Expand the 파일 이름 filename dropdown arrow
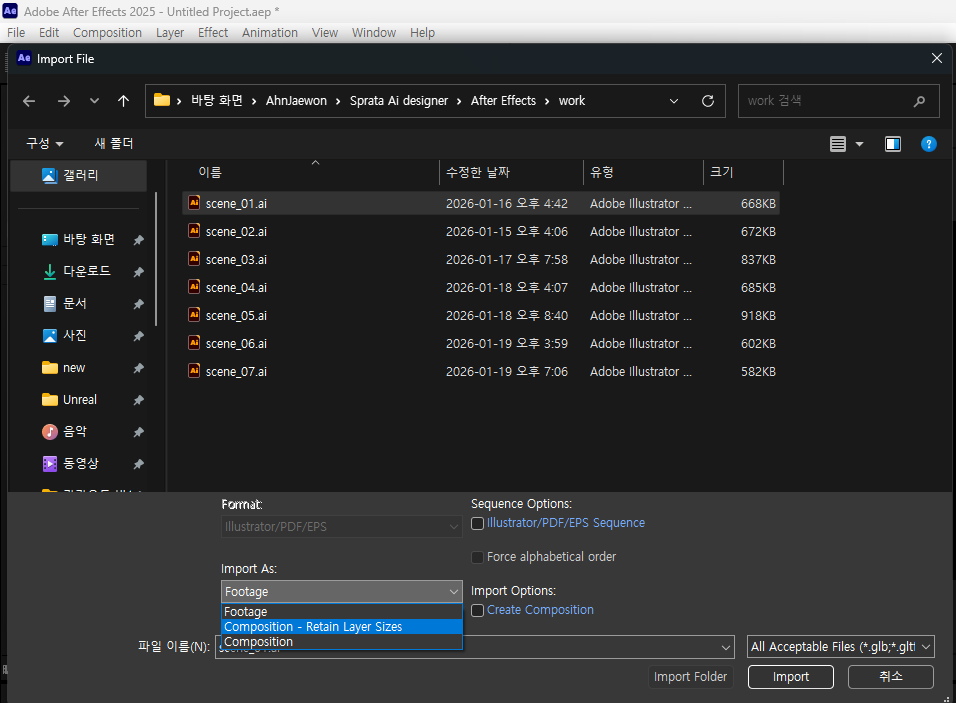 [726, 648]
